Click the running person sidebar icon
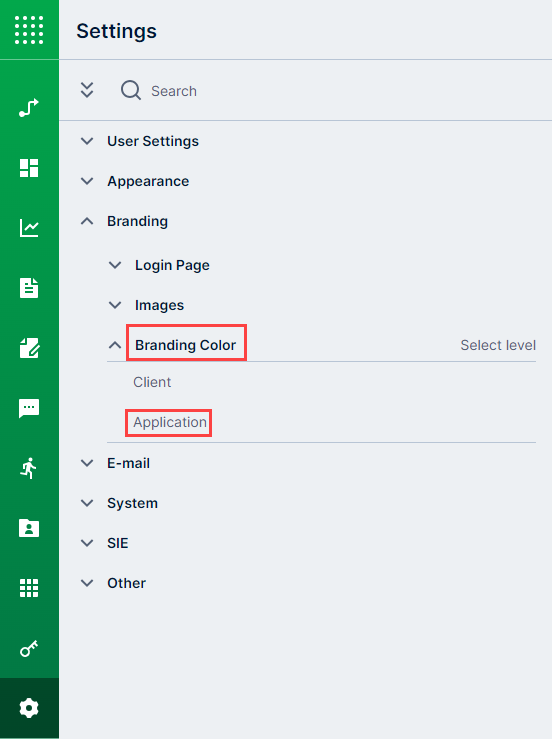Viewport: 552px width, 739px height. [29, 468]
